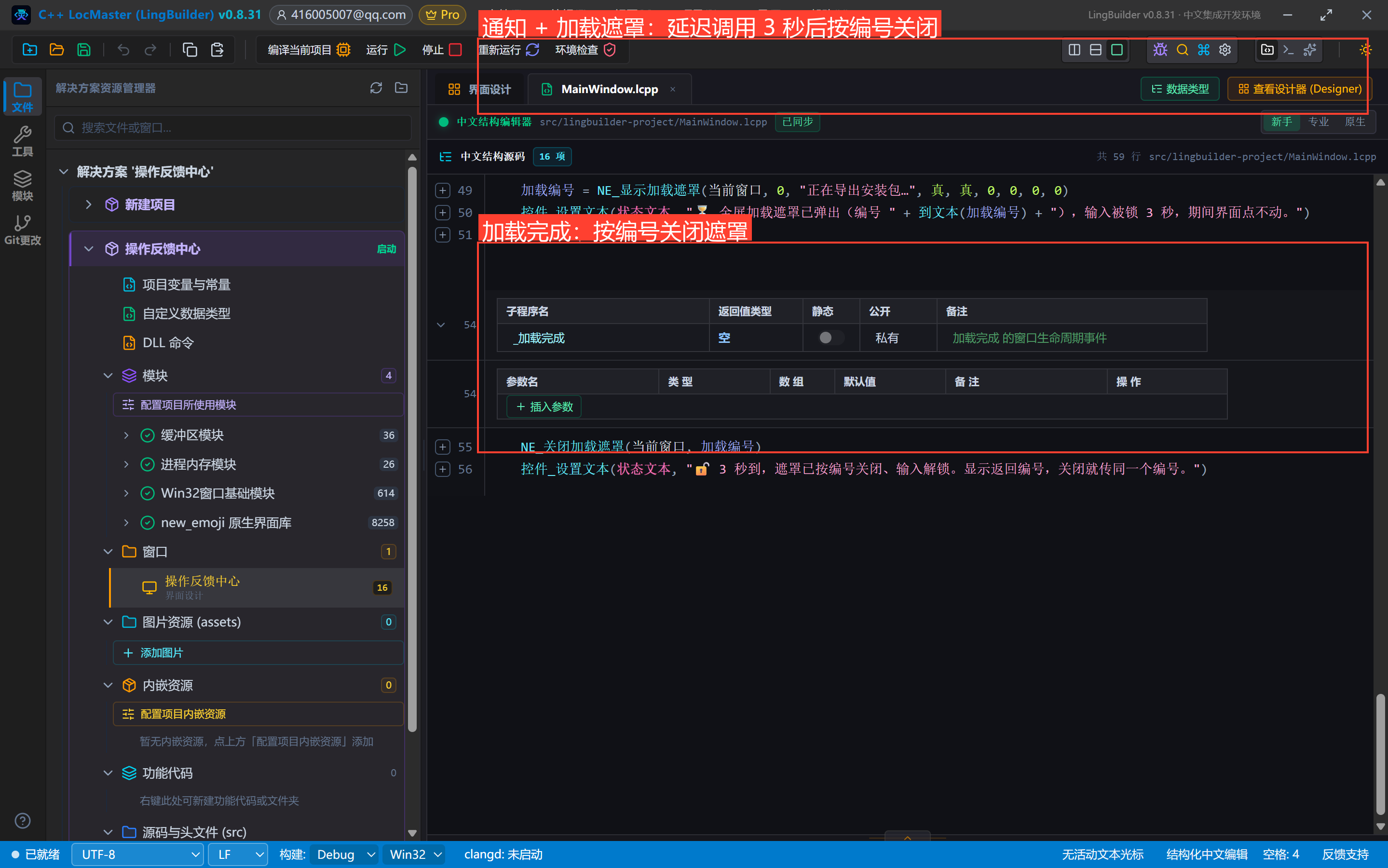Open help question mark icon
The image size is (1388, 868).
22,821
